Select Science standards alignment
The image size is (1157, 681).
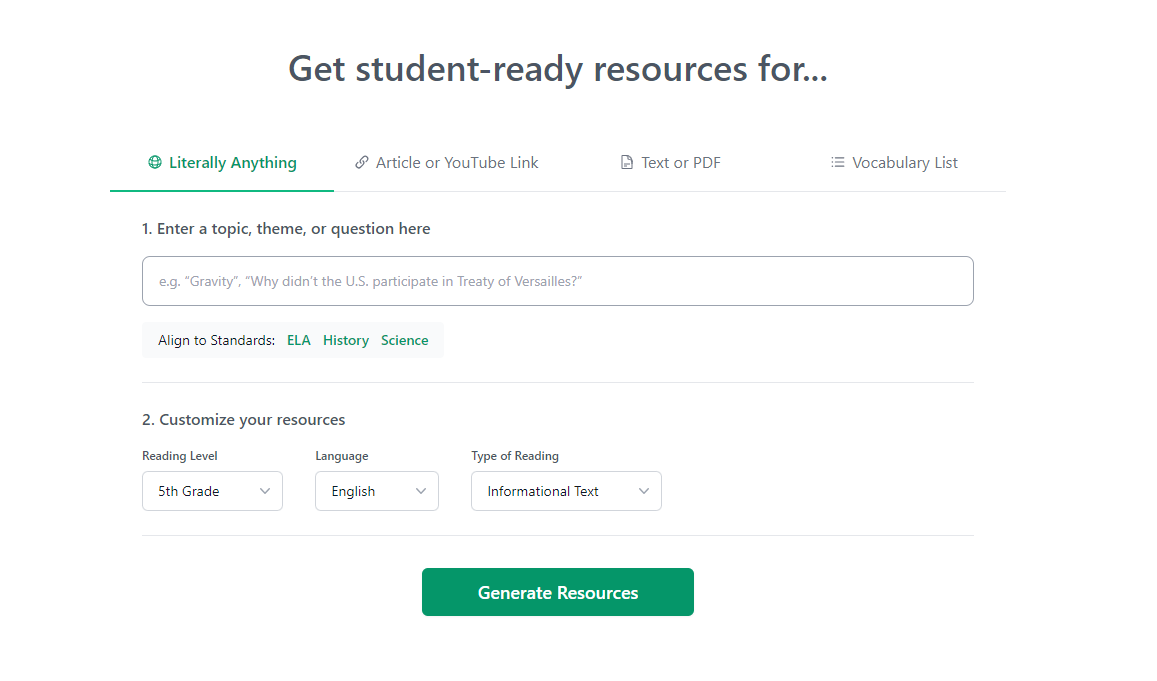404,340
